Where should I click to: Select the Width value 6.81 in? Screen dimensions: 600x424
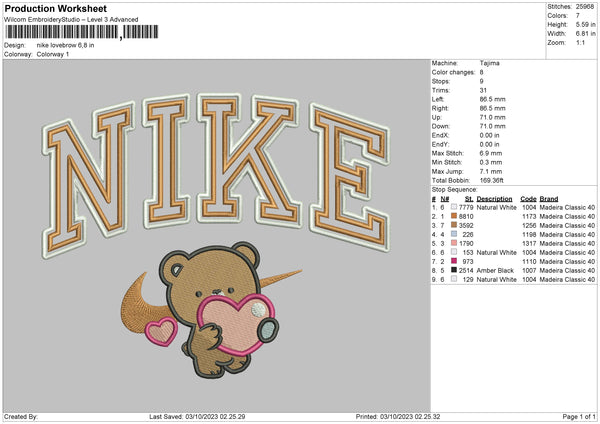click(x=585, y=34)
